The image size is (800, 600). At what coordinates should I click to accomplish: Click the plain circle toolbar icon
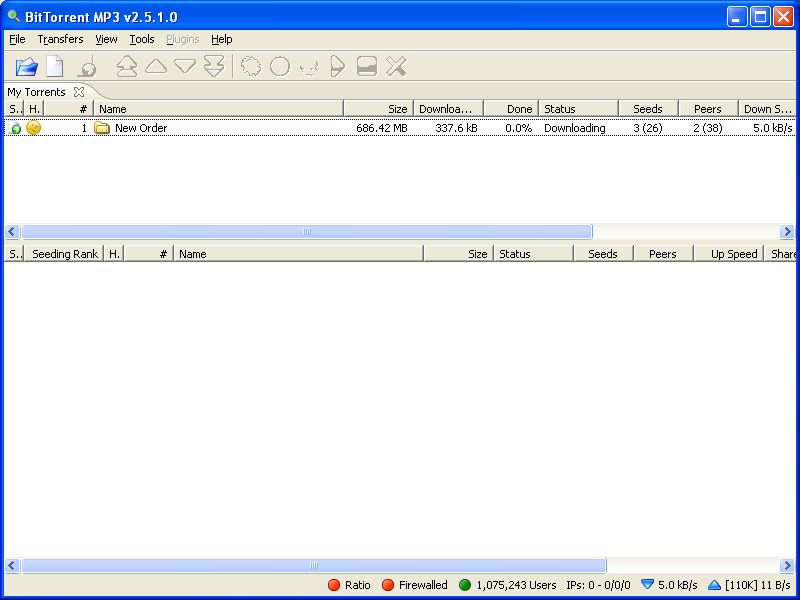point(280,67)
